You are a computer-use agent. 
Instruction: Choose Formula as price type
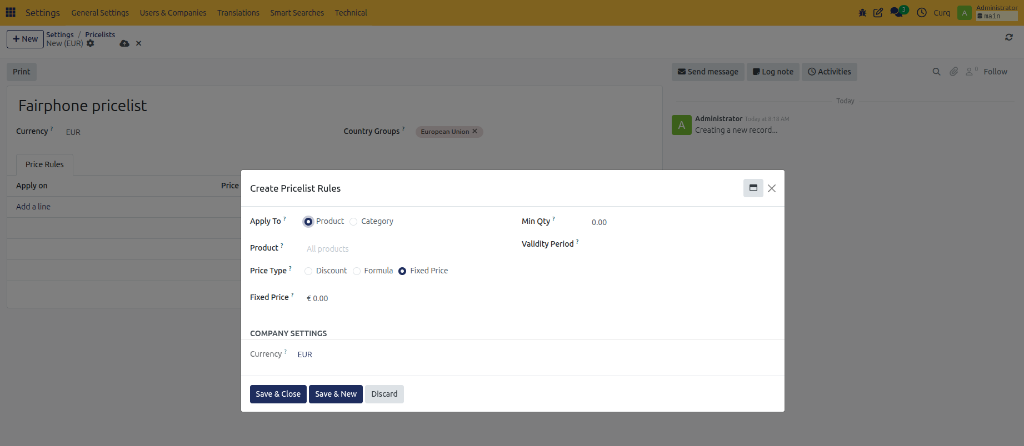tap(357, 271)
